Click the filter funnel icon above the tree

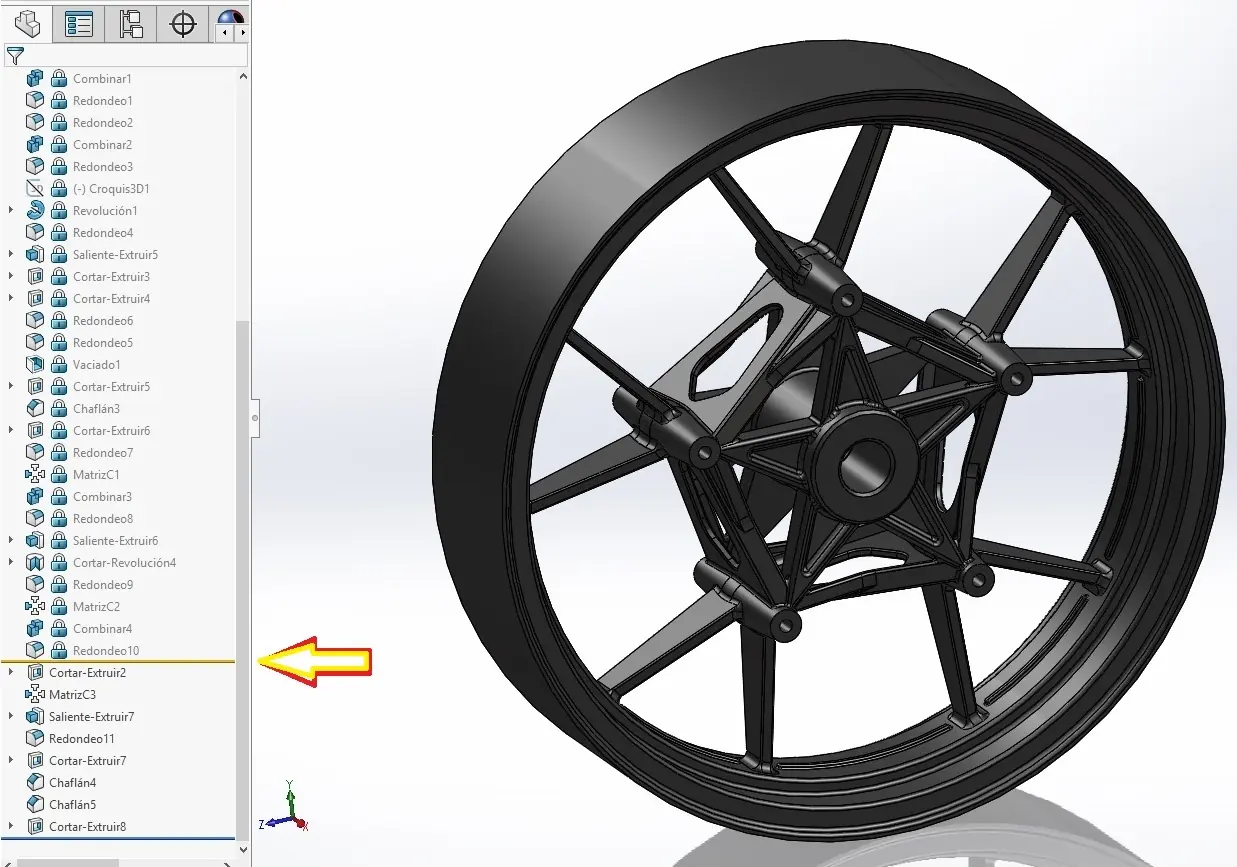(x=16, y=56)
